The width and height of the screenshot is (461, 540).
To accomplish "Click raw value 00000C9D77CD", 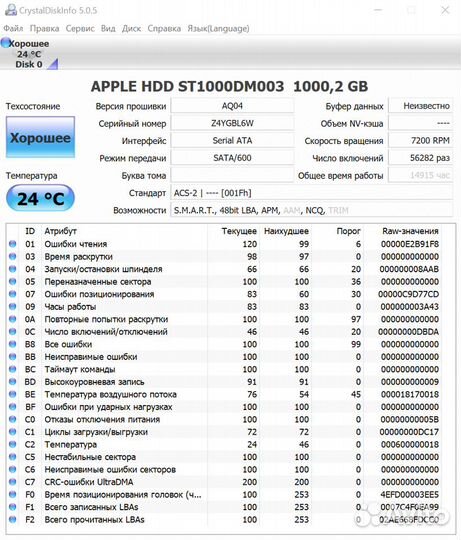I will [x=409, y=294].
